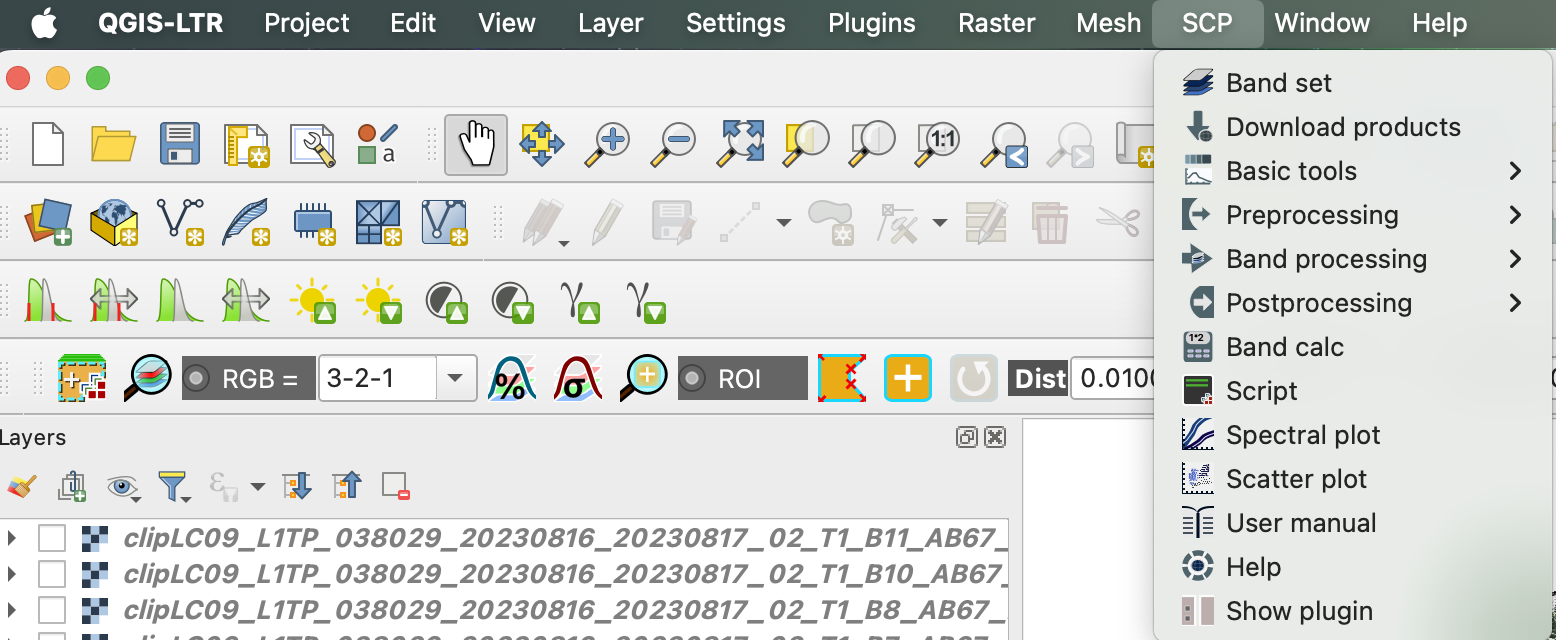Expand the B8 clip layer tree row

12,610
